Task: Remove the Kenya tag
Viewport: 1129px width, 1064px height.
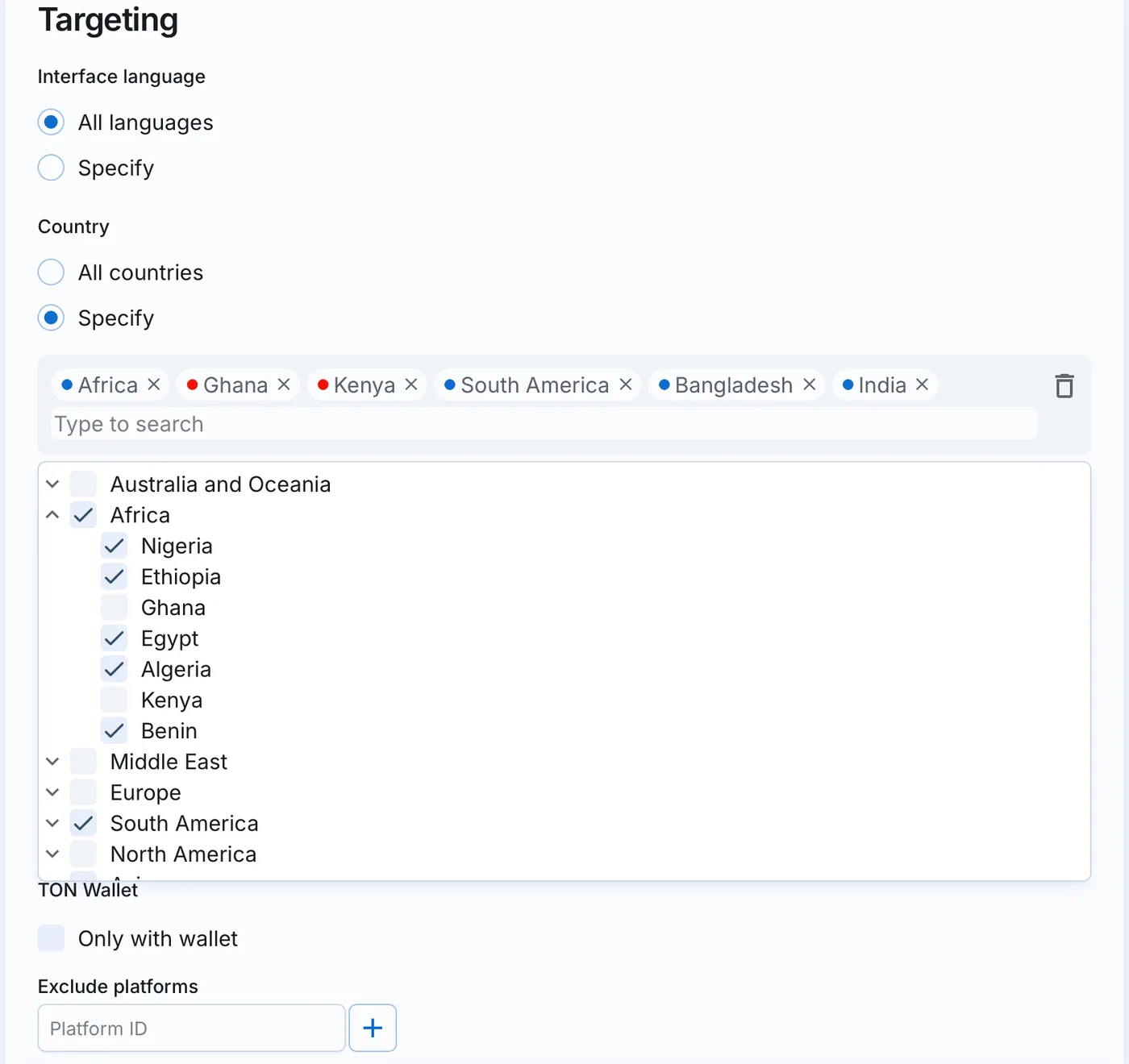Action: (411, 384)
